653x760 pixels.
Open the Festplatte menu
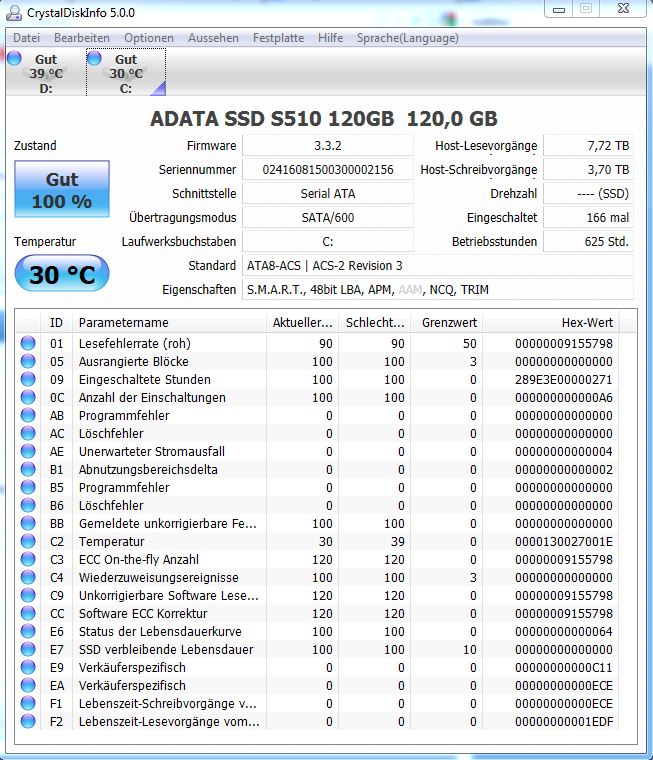coord(278,38)
